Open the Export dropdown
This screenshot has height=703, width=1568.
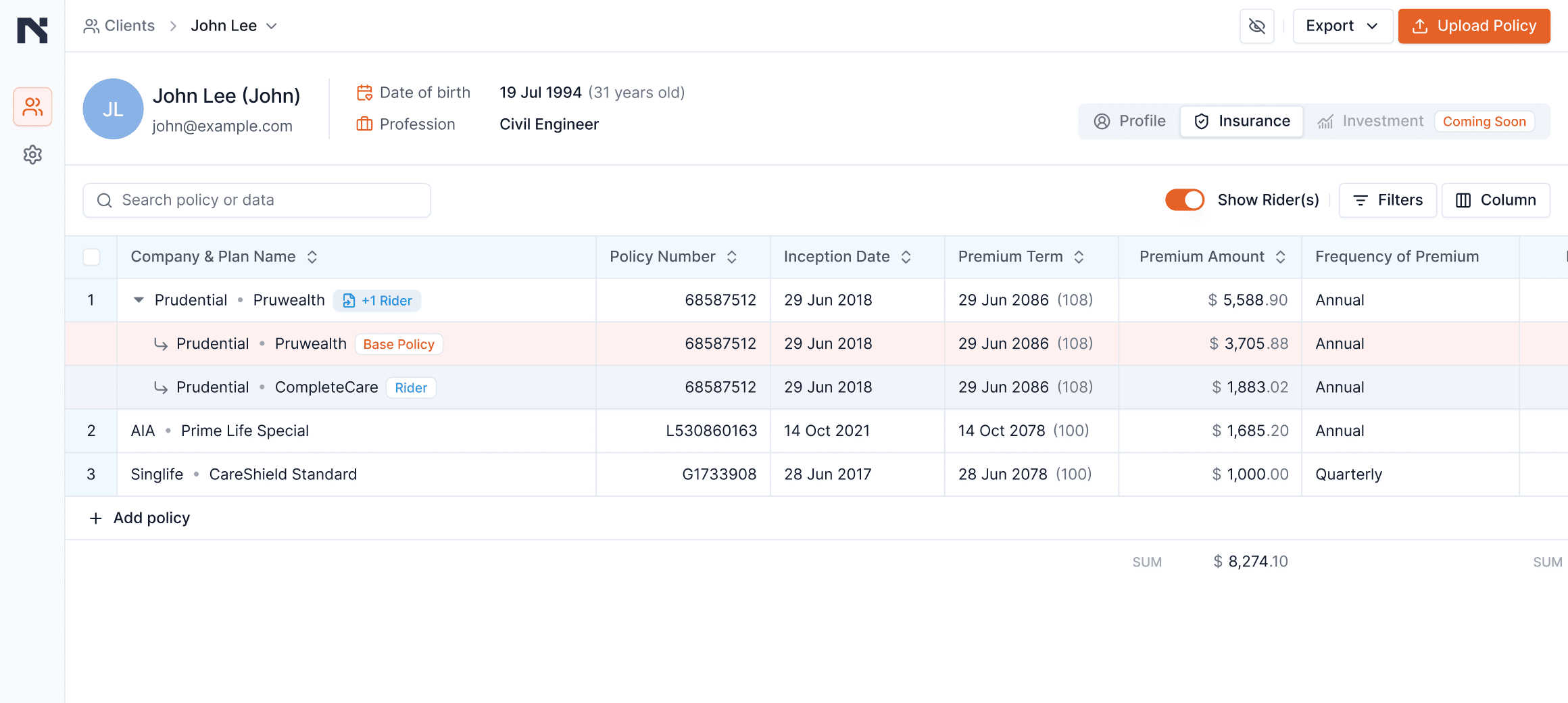point(1342,26)
